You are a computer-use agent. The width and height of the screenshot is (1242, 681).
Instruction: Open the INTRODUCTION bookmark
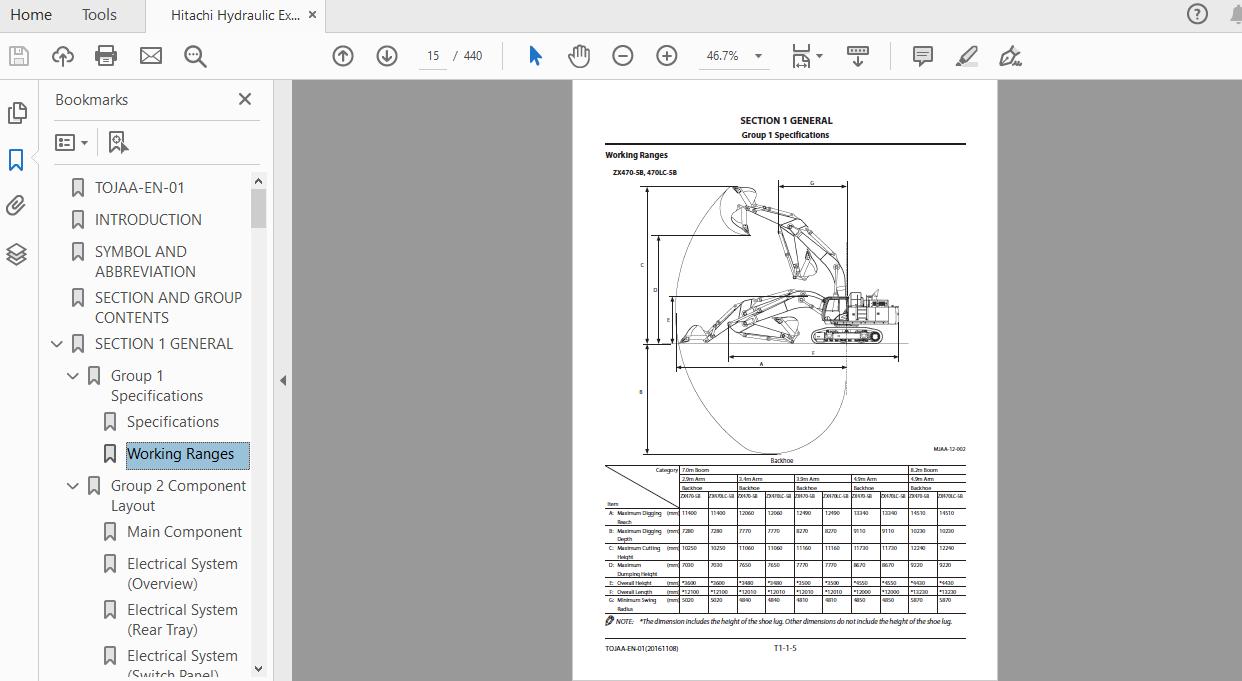pos(148,220)
